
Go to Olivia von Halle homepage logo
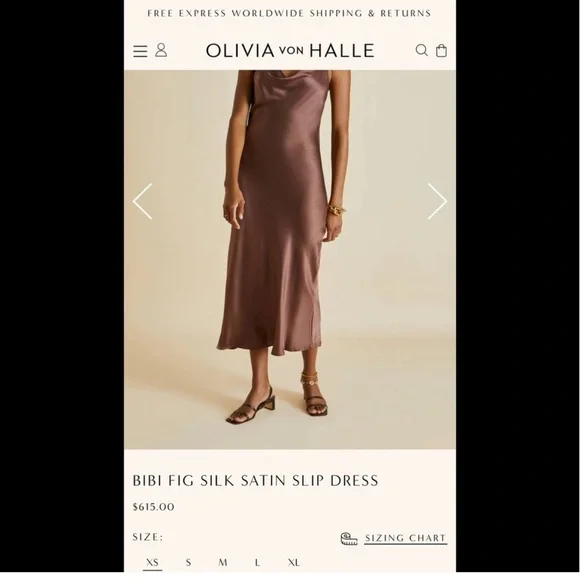[x=290, y=51]
